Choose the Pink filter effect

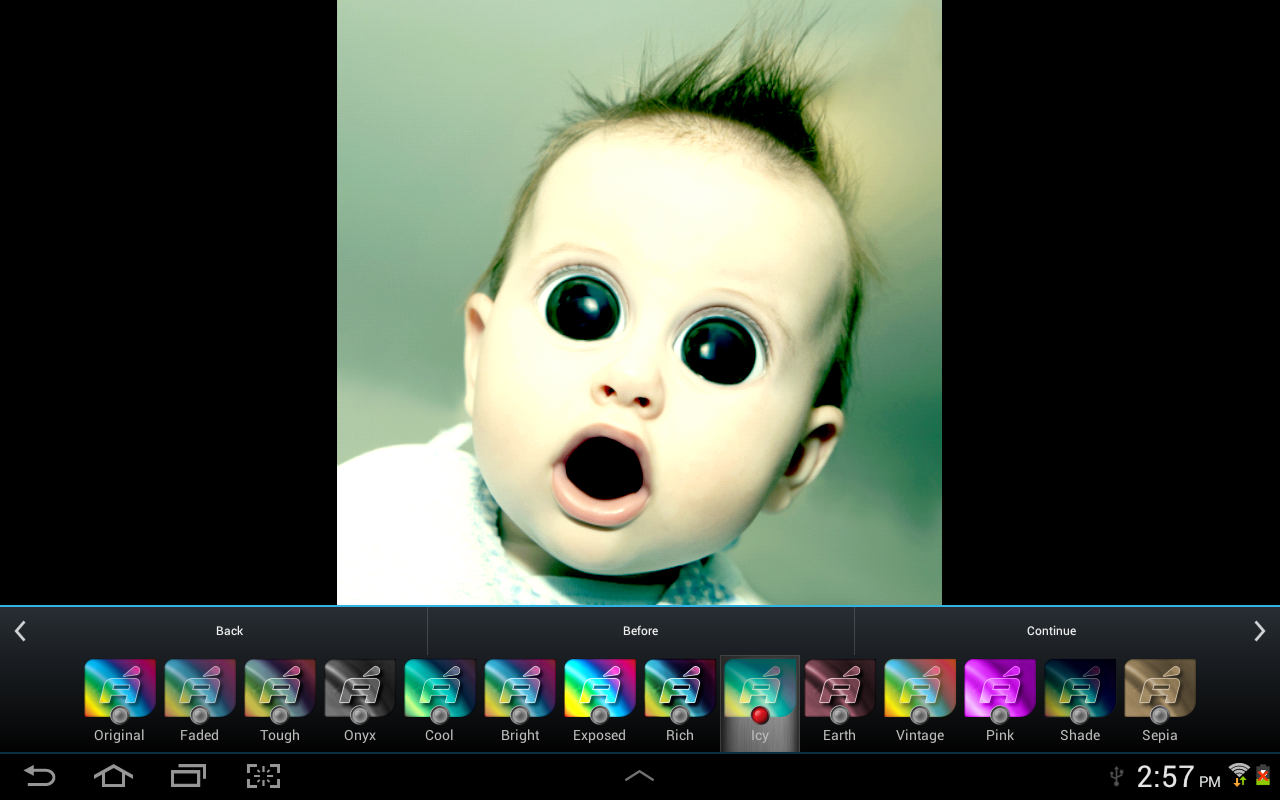(x=999, y=690)
